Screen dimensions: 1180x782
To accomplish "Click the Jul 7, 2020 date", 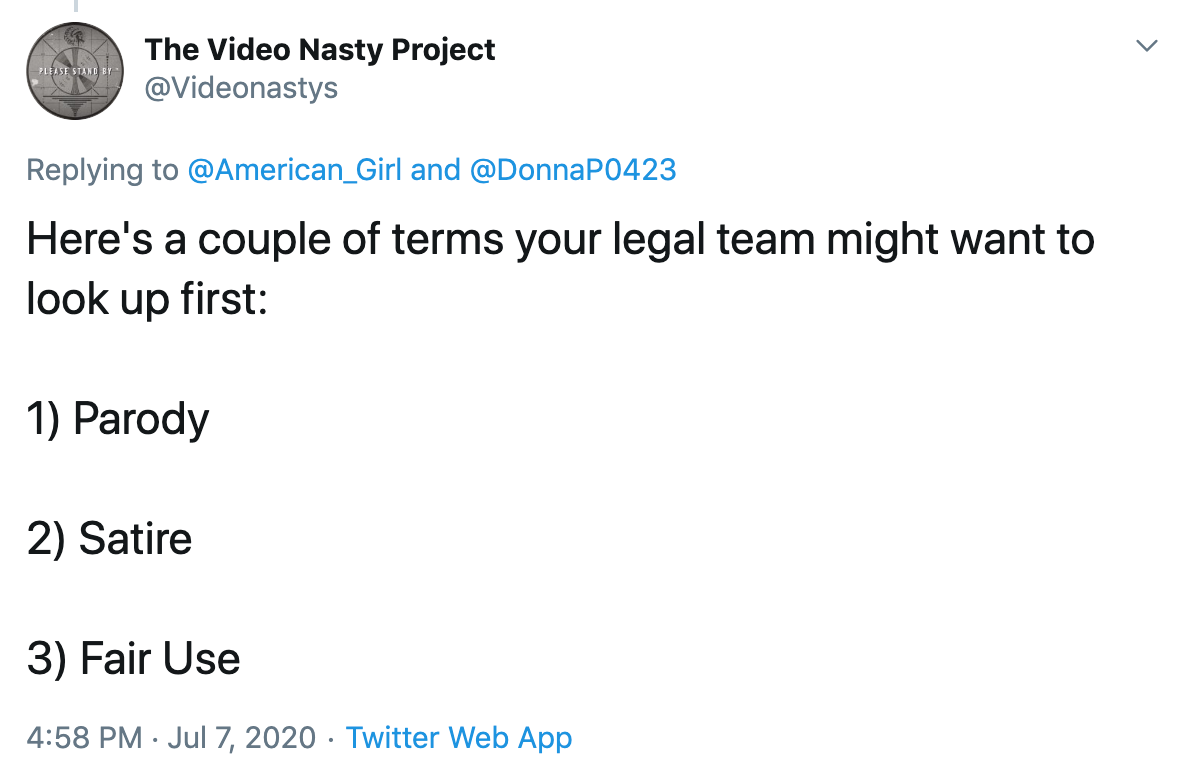I will 242,738.
